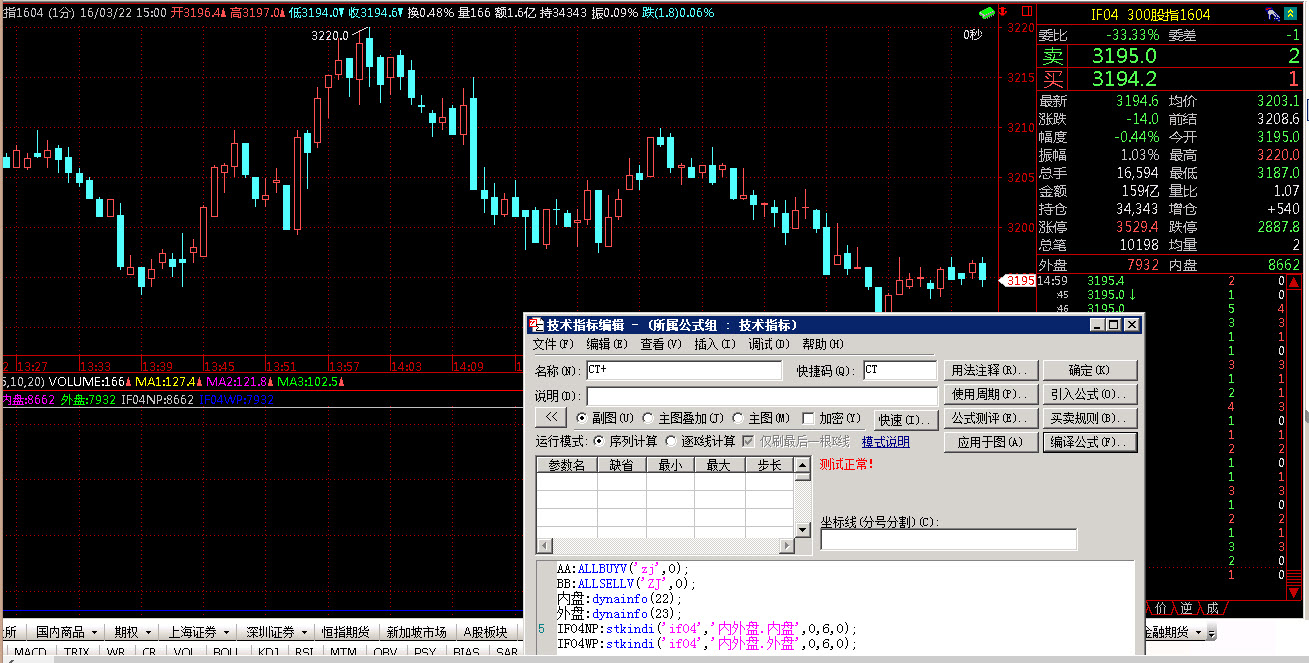1309x663 pixels.
Task: Open the 调试(D) menu in formula editor
Action: pyautogui.click(x=768, y=344)
